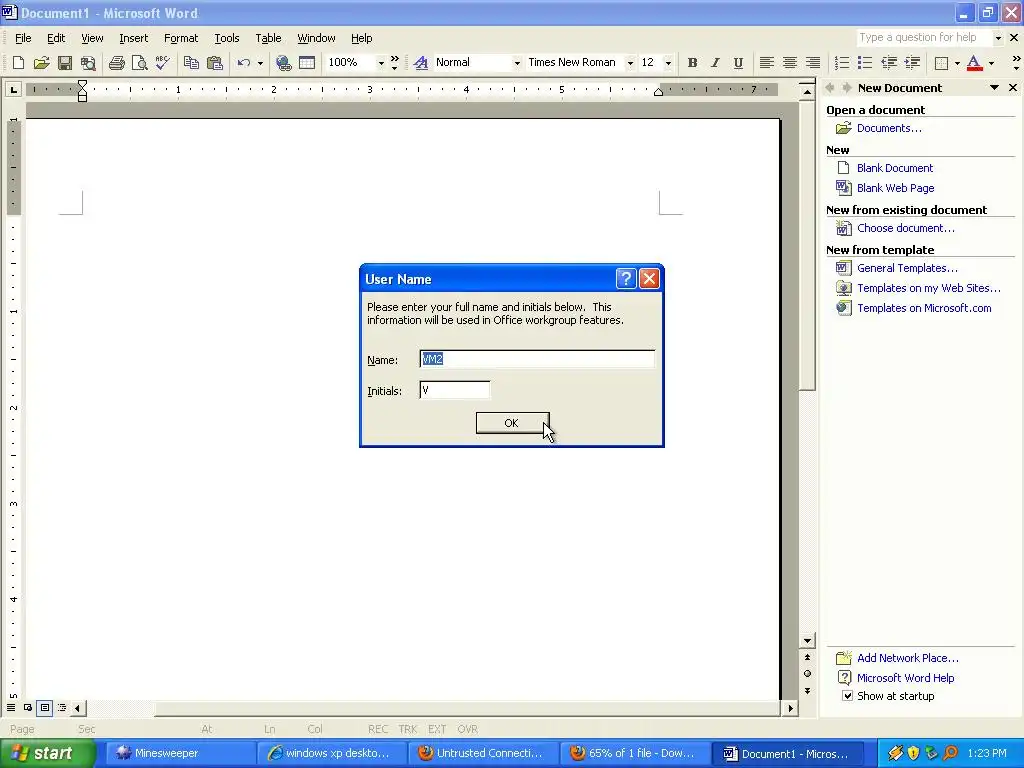
Task: Switch to Web Layout view button
Action: pos(27,707)
